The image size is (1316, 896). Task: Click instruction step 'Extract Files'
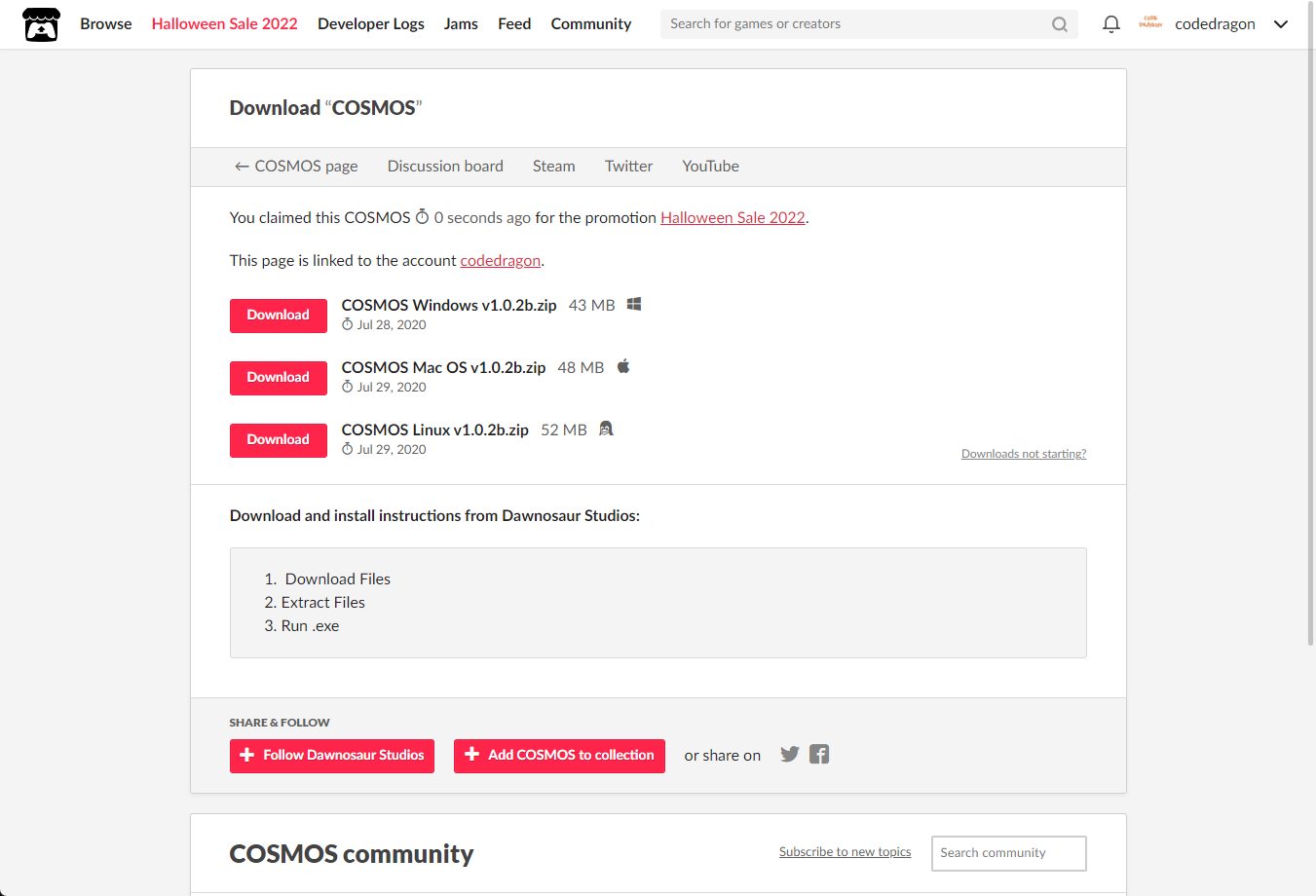(323, 602)
